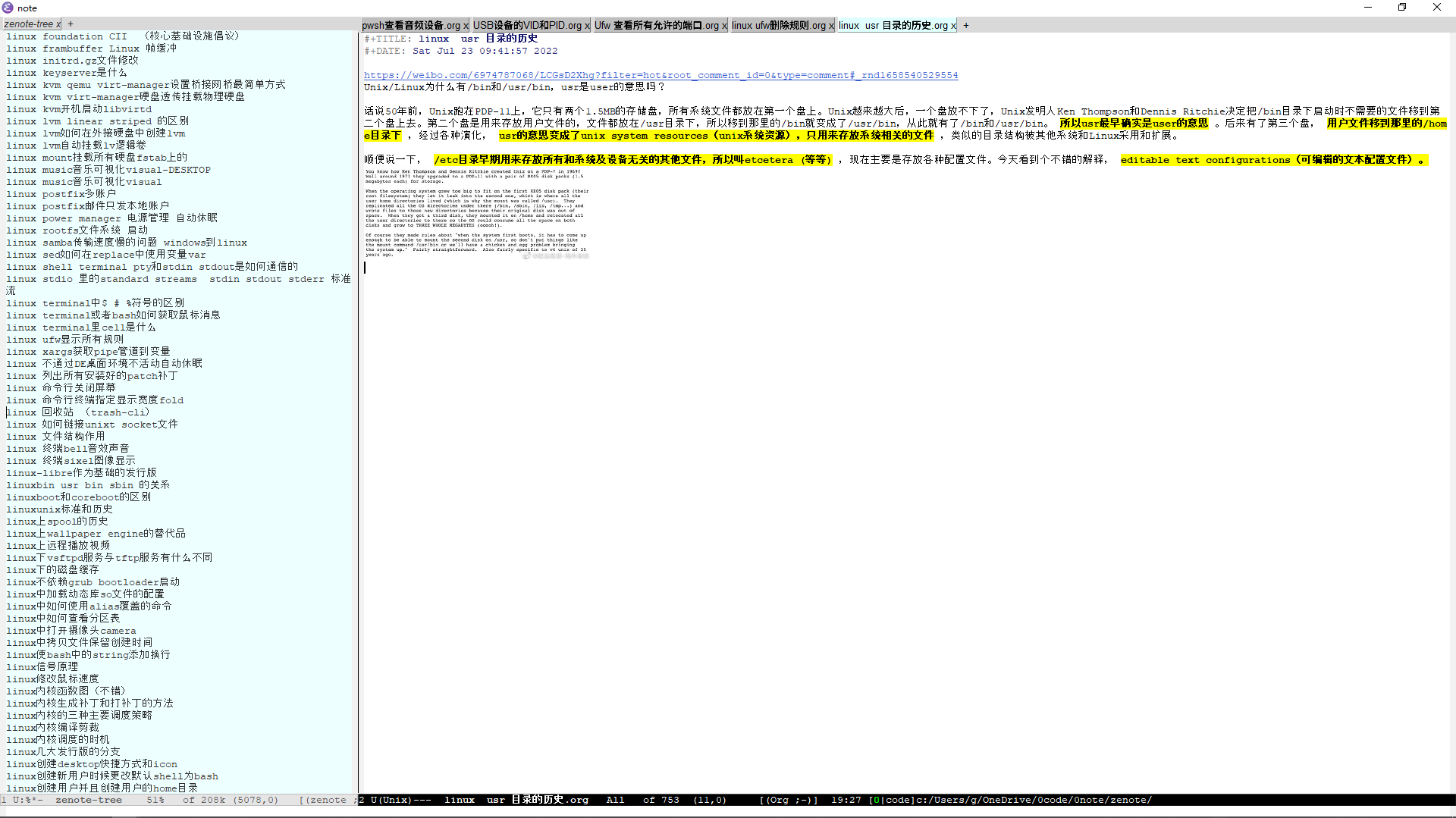Image resolution: width=1456 pixels, height=818 pixels.
Task: Open note 'linux中如何使用alias覆盖的命令'
Action: tap(89, 606)
